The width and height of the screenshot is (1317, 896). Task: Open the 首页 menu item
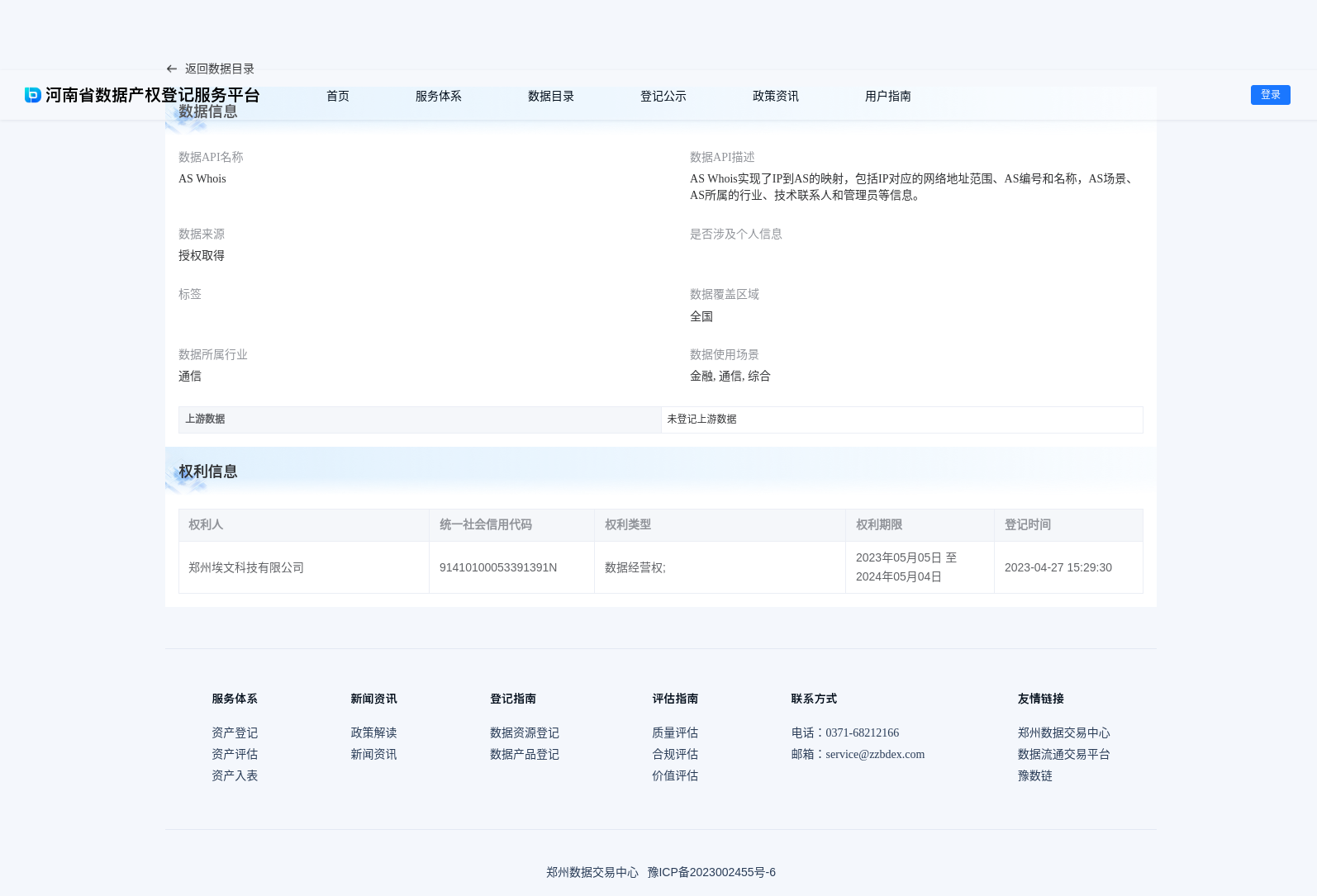338,96
